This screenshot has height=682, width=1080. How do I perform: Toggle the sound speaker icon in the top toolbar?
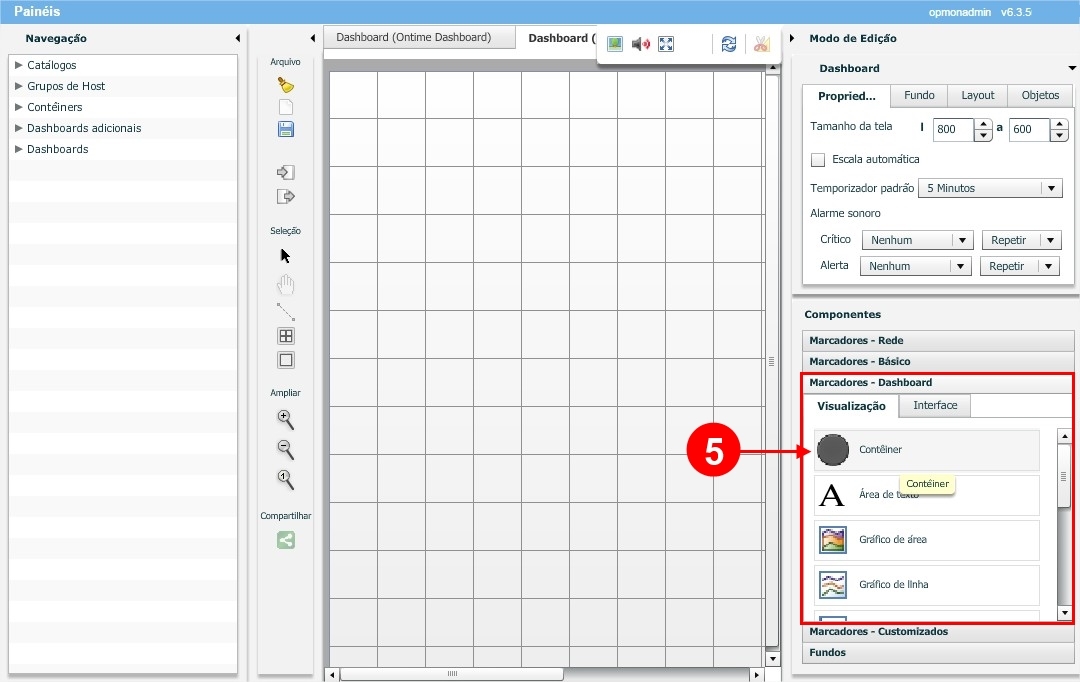point(641,44)
